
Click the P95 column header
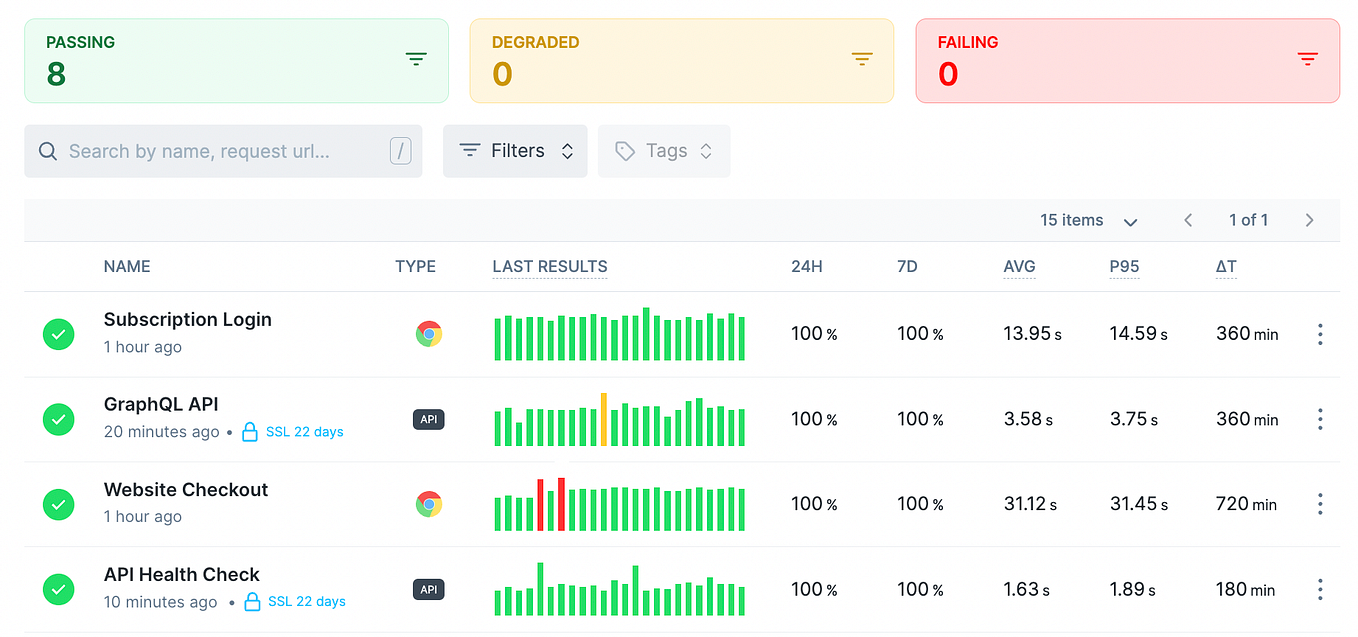pyautogui.click(x=1124, y=267)
